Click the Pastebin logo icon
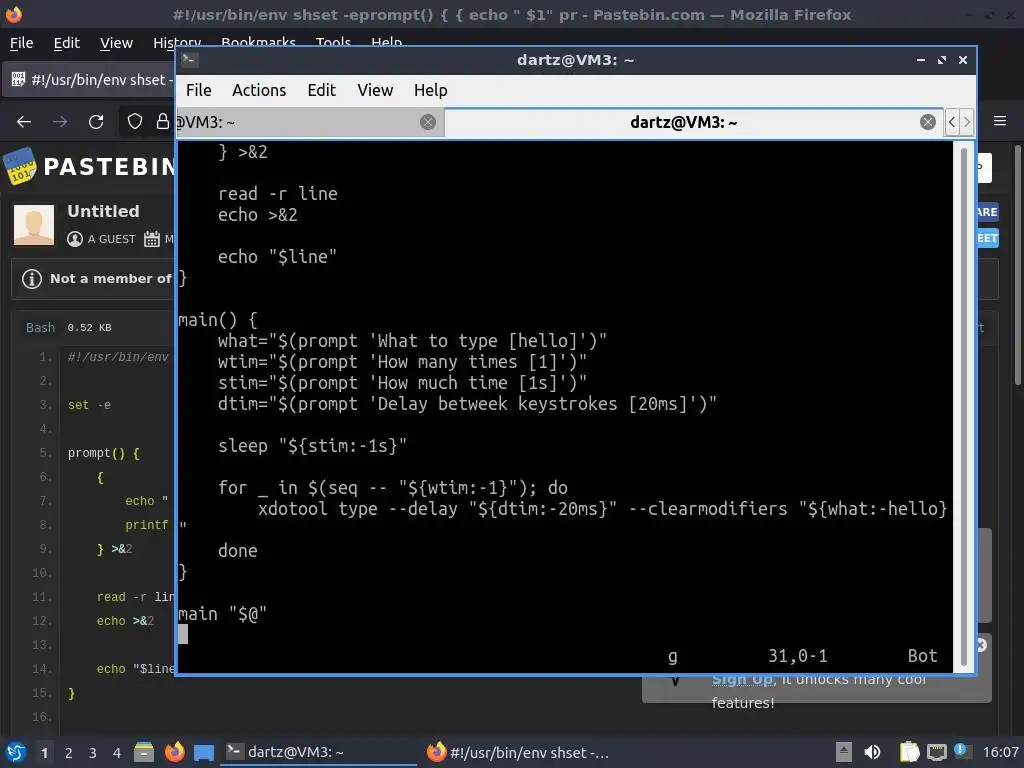This screenshot has width=1024, height=768. coord(20,166)
